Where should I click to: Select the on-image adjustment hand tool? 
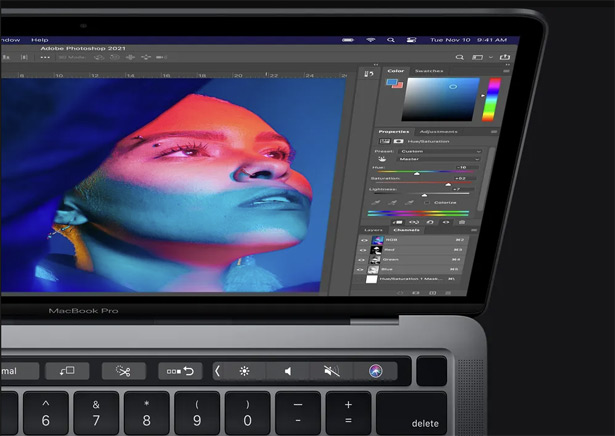(382, 159)
